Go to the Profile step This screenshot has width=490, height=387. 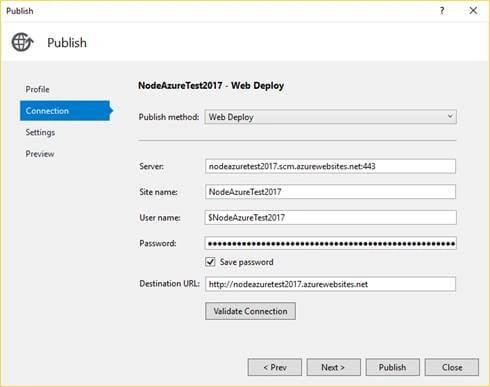[x=38, y=89]
